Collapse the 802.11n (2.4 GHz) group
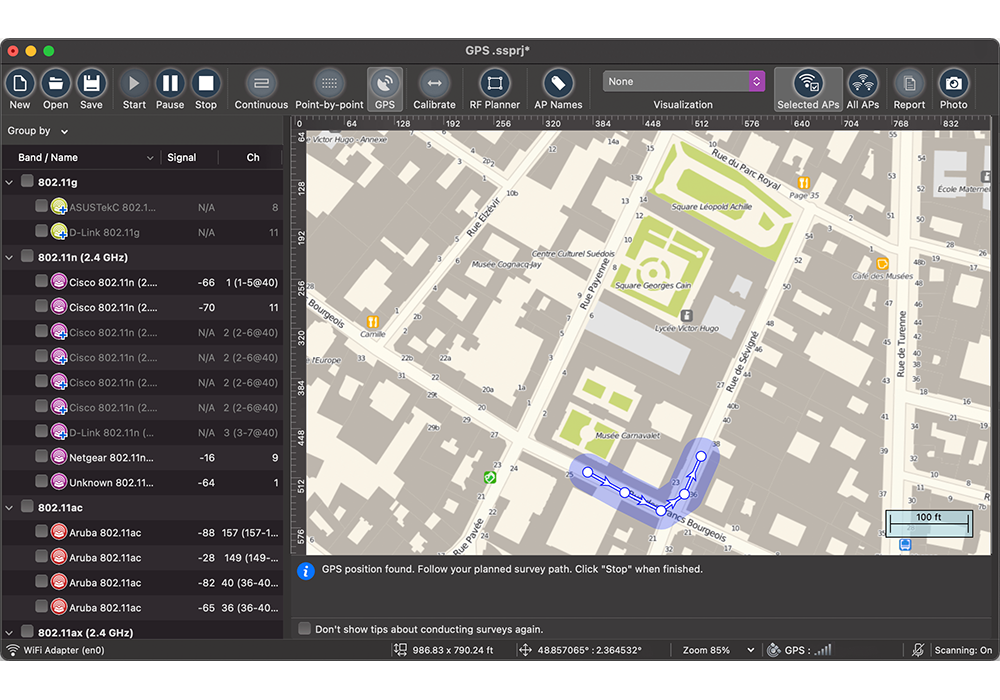Screen dimensions: 1000x700 pos(10,258)
